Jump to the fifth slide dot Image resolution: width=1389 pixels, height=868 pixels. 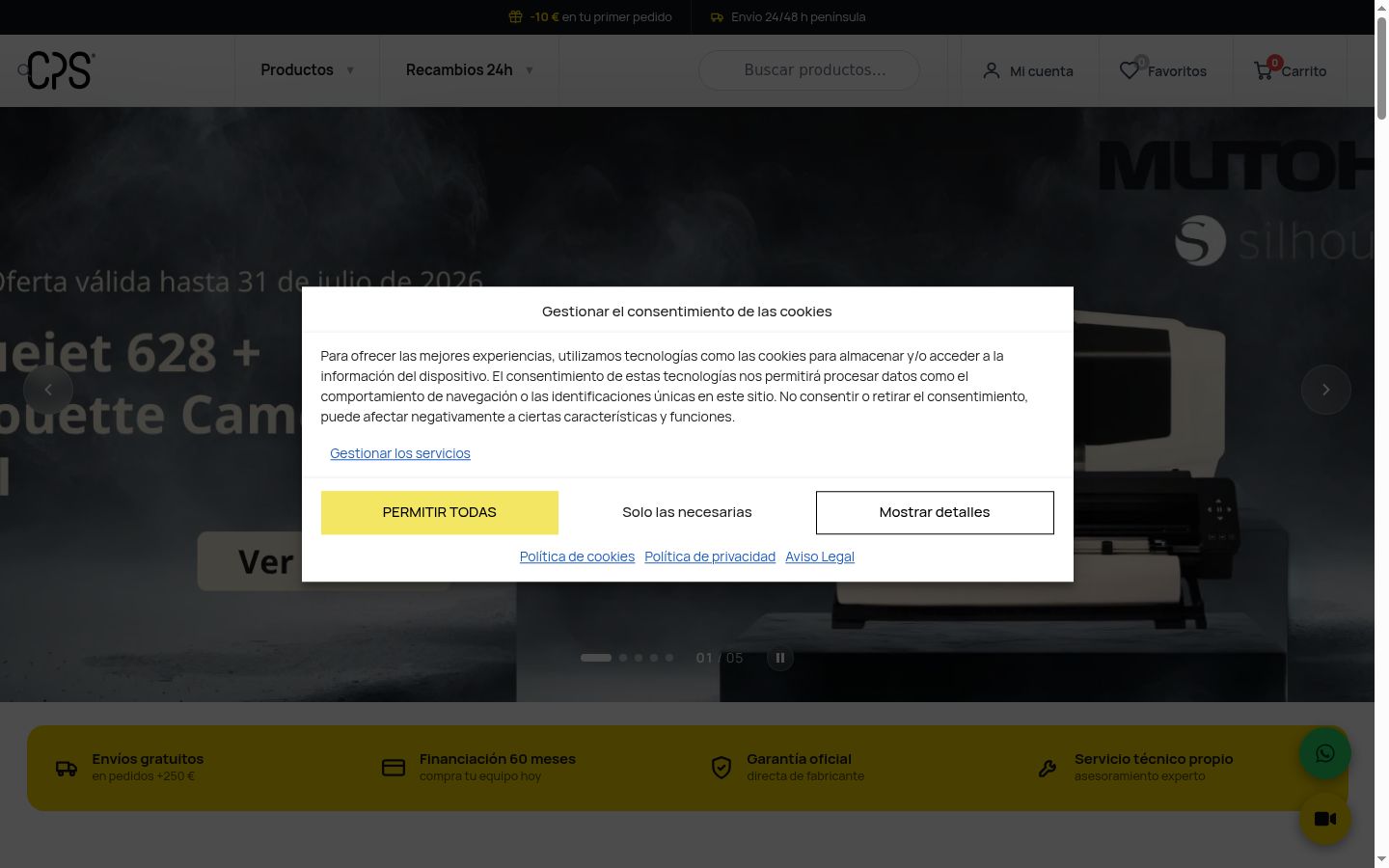coord(669,658)
